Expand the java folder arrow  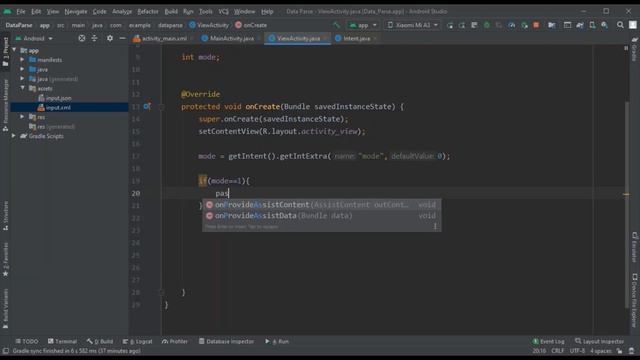click(x=22, y=69)
